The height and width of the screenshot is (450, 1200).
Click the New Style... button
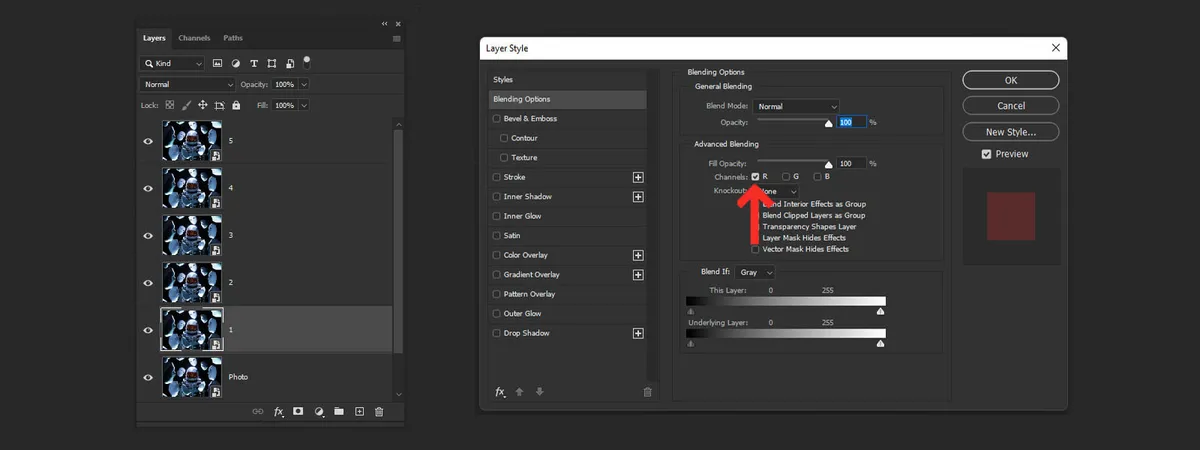(x=1011, y=131)
